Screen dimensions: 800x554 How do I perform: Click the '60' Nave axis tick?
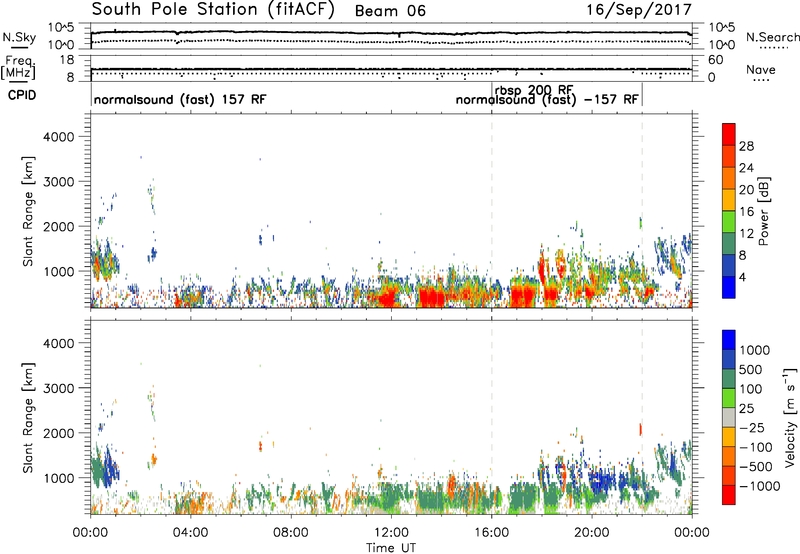[x=715, y=60]
